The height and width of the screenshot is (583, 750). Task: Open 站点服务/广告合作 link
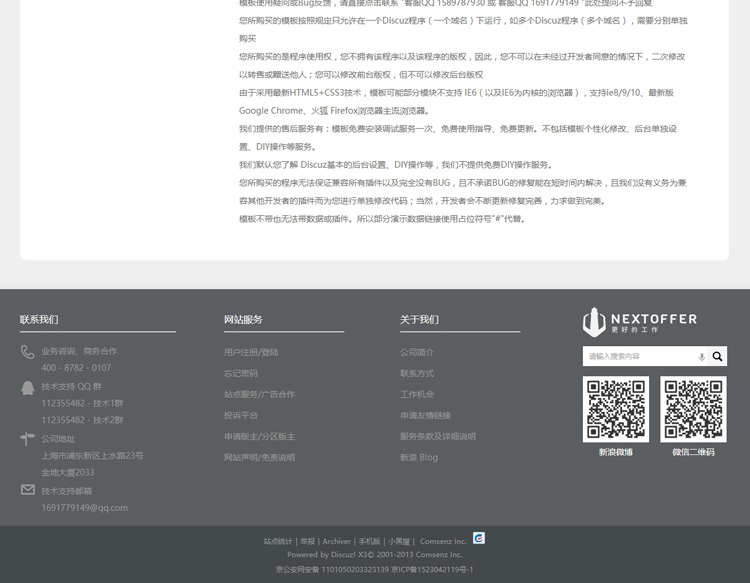[259, 394]
